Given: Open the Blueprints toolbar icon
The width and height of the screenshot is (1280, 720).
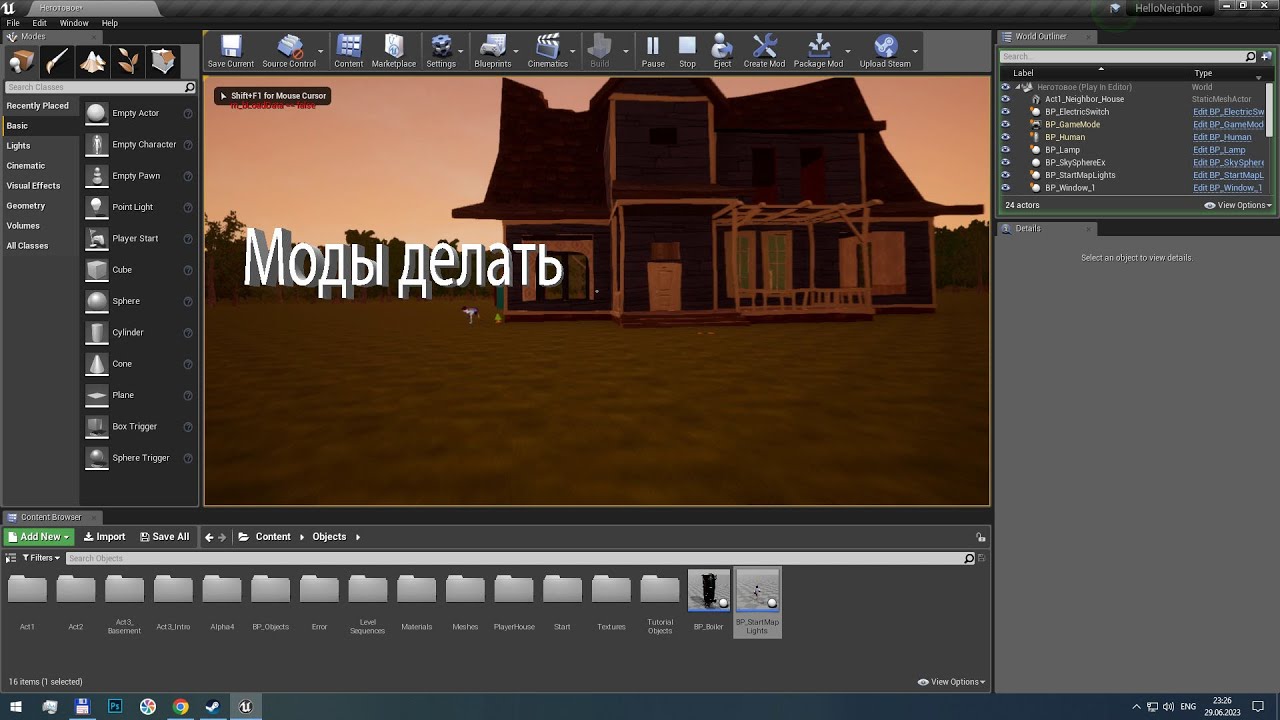Looking at the screenshot, I should coord(492,46).
